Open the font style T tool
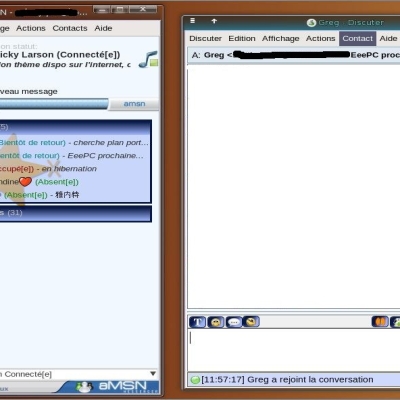Image resolution: width=400 pixels, height=400 pixels. [197, 322]
